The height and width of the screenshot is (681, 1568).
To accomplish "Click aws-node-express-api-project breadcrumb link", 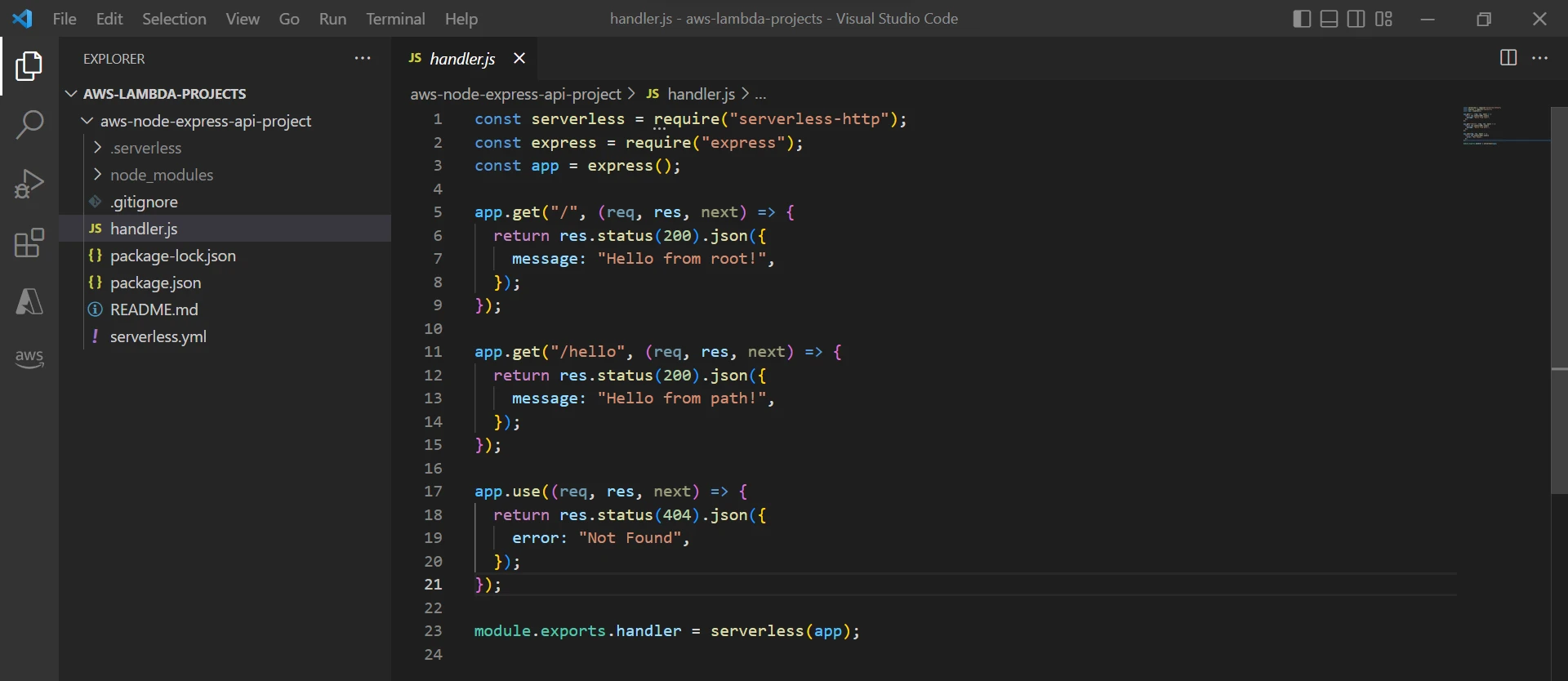I will tap(515, 94).
